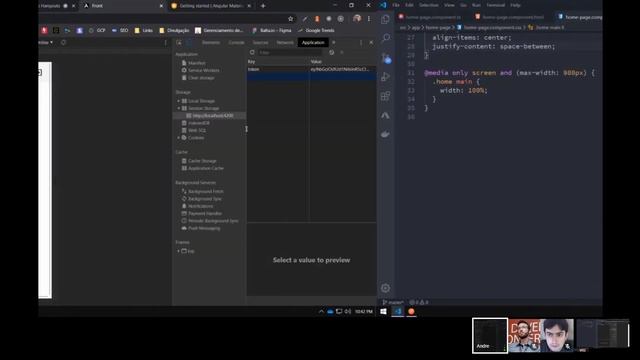Expand the Local Storage tree node
Image resolution: width=640 pixels, height=360 pixels.
pyautogui.click(x=178, y=101)
